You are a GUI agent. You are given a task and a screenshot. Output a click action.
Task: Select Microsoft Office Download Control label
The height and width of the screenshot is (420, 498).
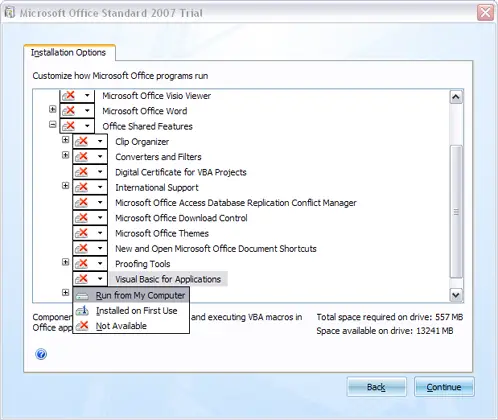pyautogui.click(x=181, y=218)
